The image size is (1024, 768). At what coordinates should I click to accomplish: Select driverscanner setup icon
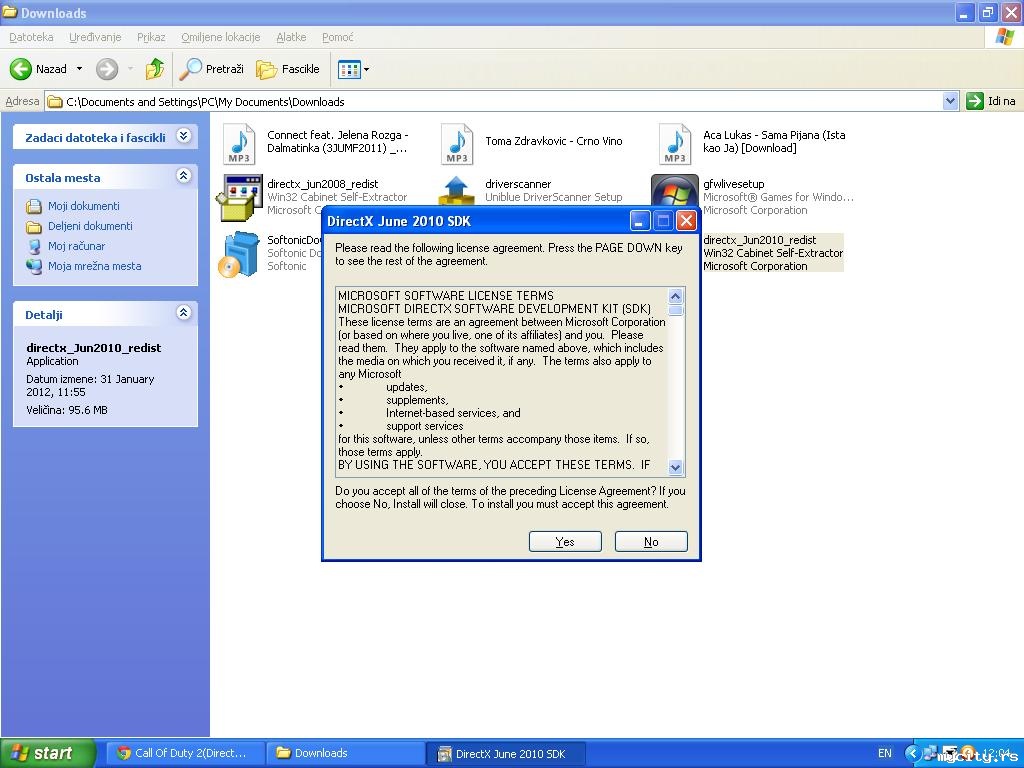coord(456,191)
